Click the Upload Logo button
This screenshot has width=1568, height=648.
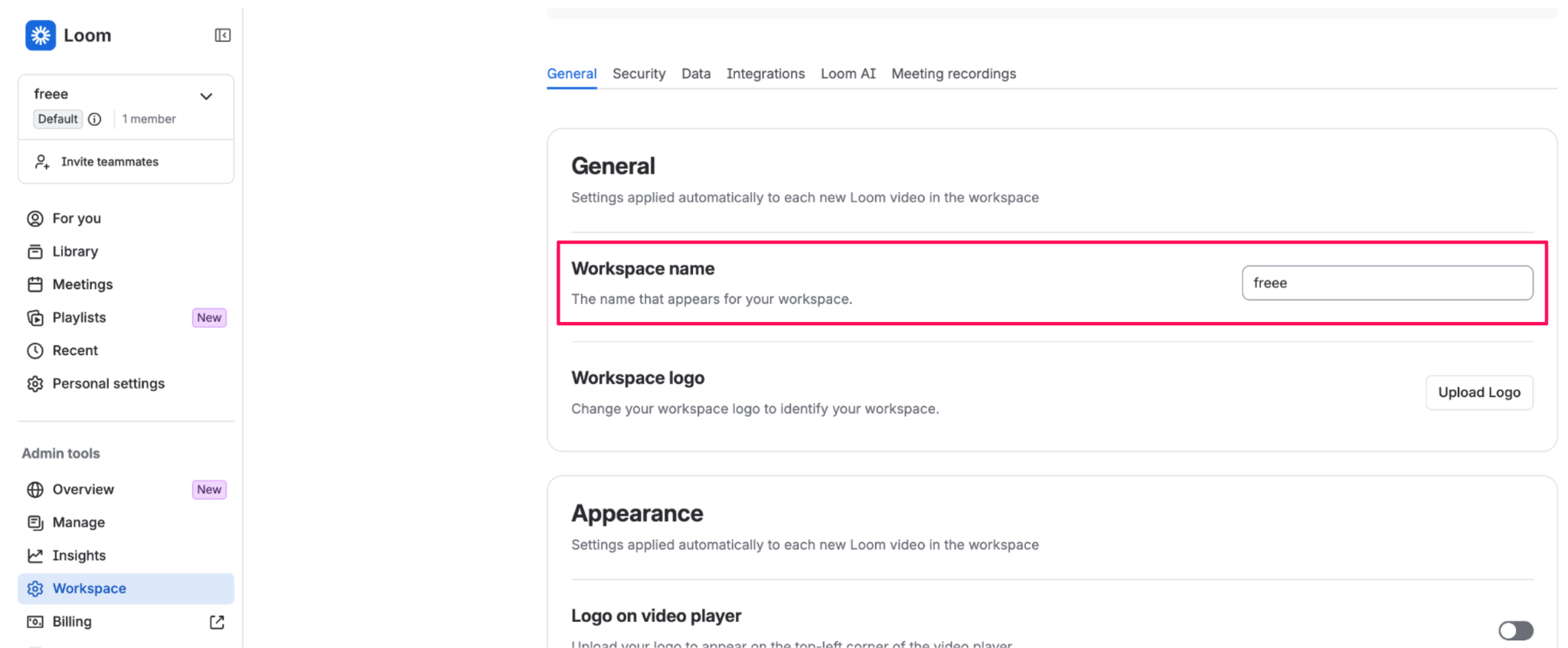point(1479,392)
